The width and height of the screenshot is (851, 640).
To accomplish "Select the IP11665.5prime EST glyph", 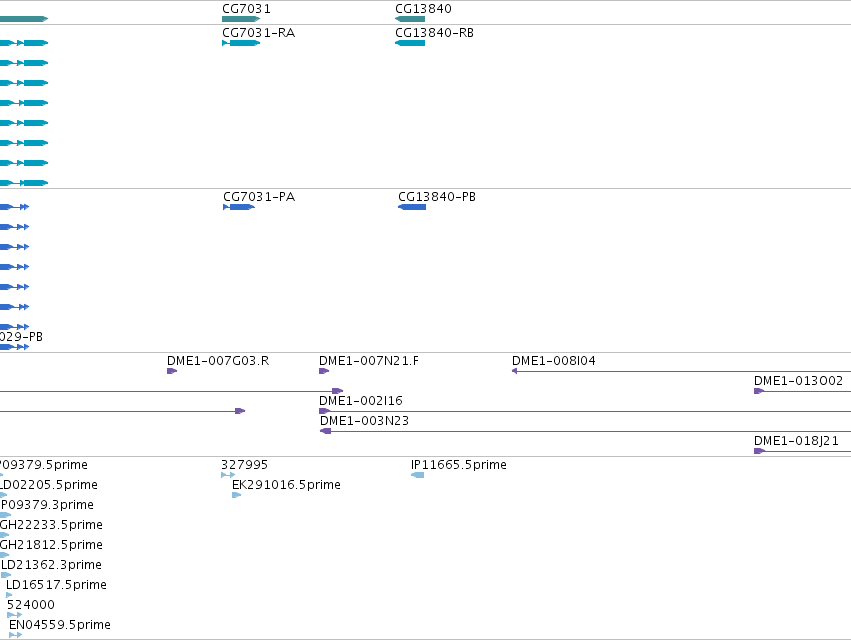I will [417, 475].
